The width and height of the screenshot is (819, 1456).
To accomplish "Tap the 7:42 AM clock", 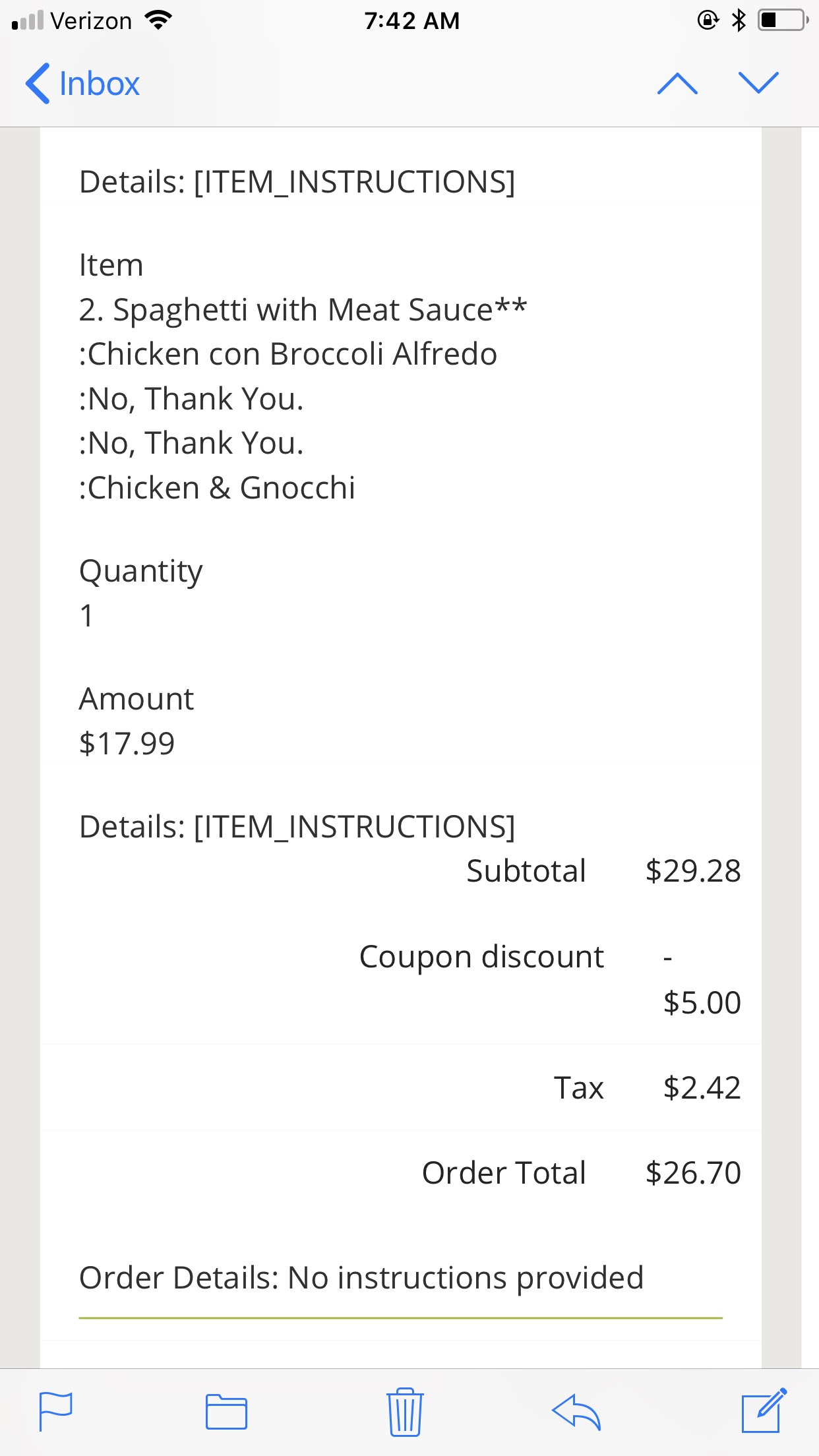I will [x=411, y=21].
